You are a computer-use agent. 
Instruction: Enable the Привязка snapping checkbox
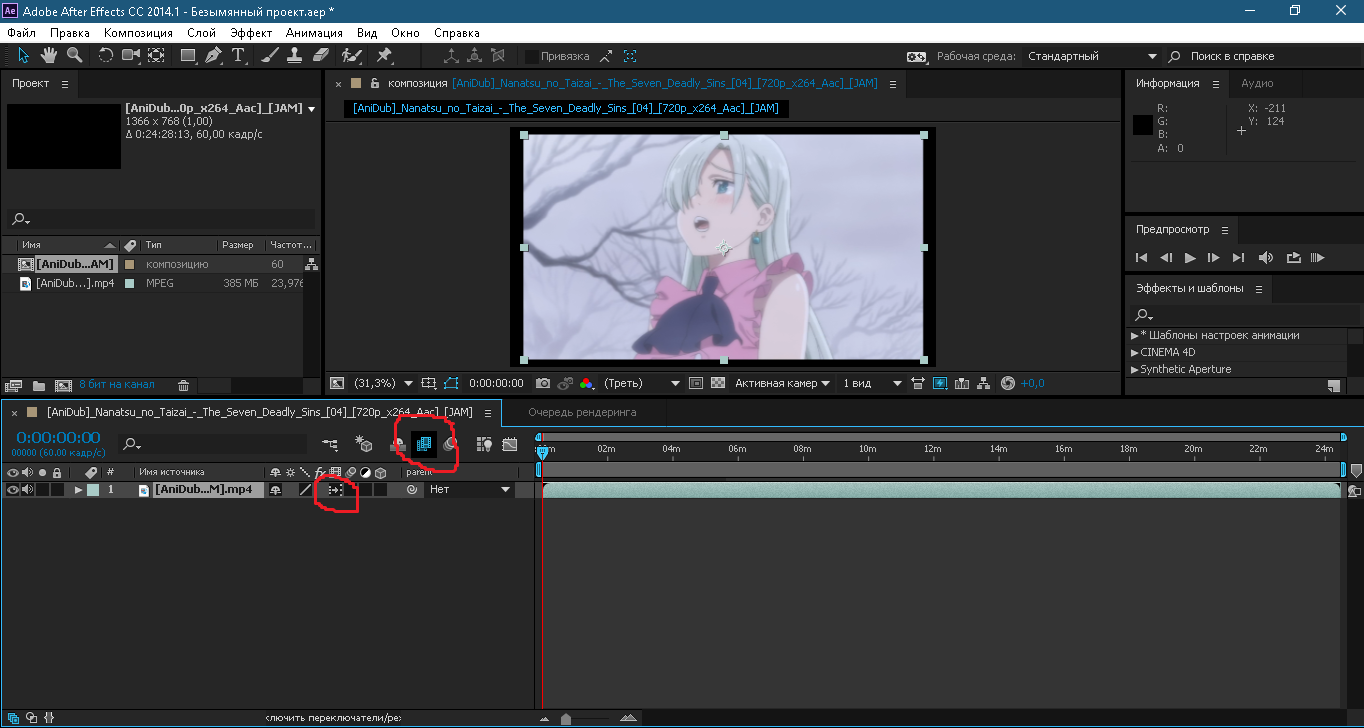532,56
